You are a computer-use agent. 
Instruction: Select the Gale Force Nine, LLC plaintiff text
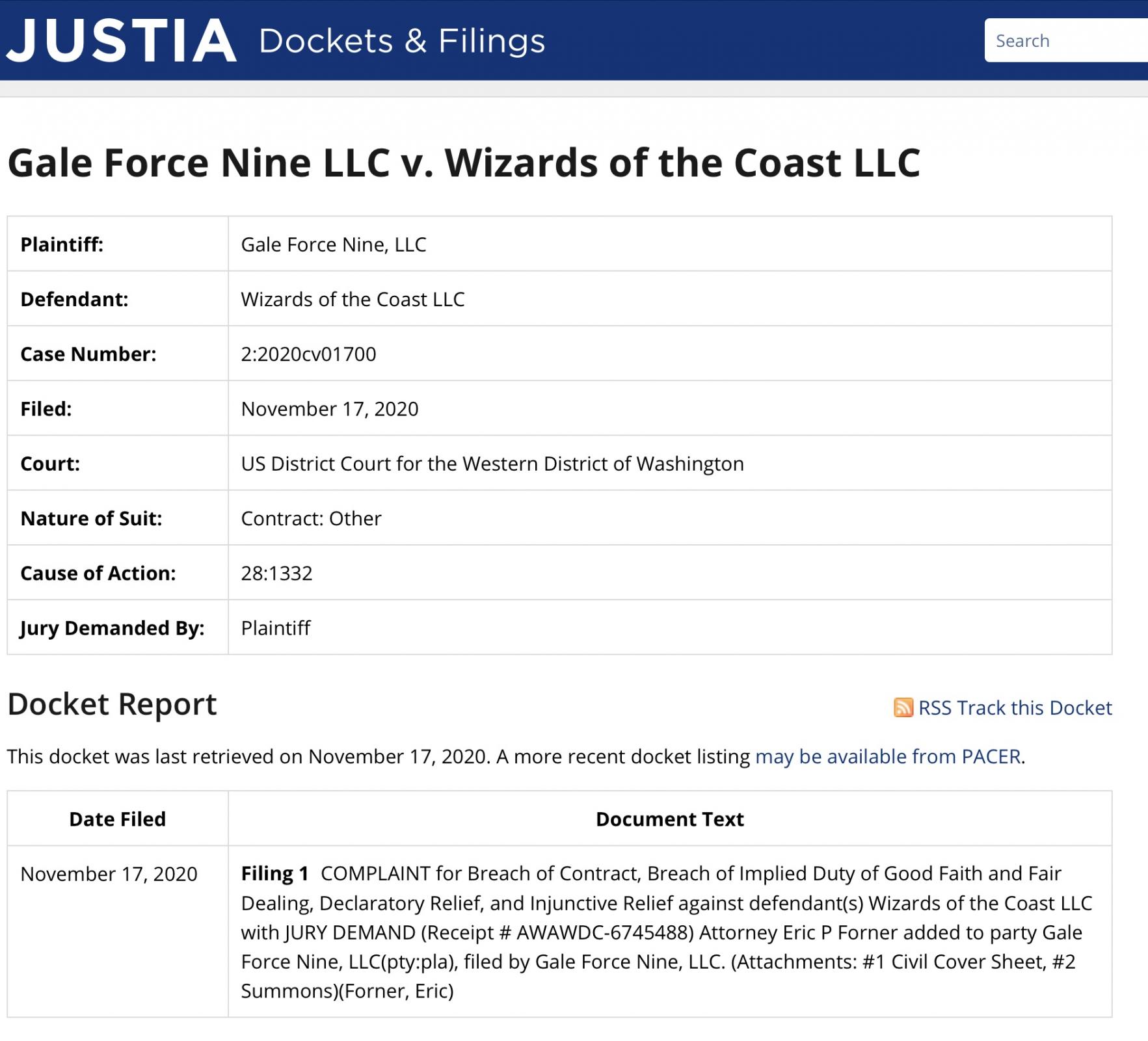[333, 244]
